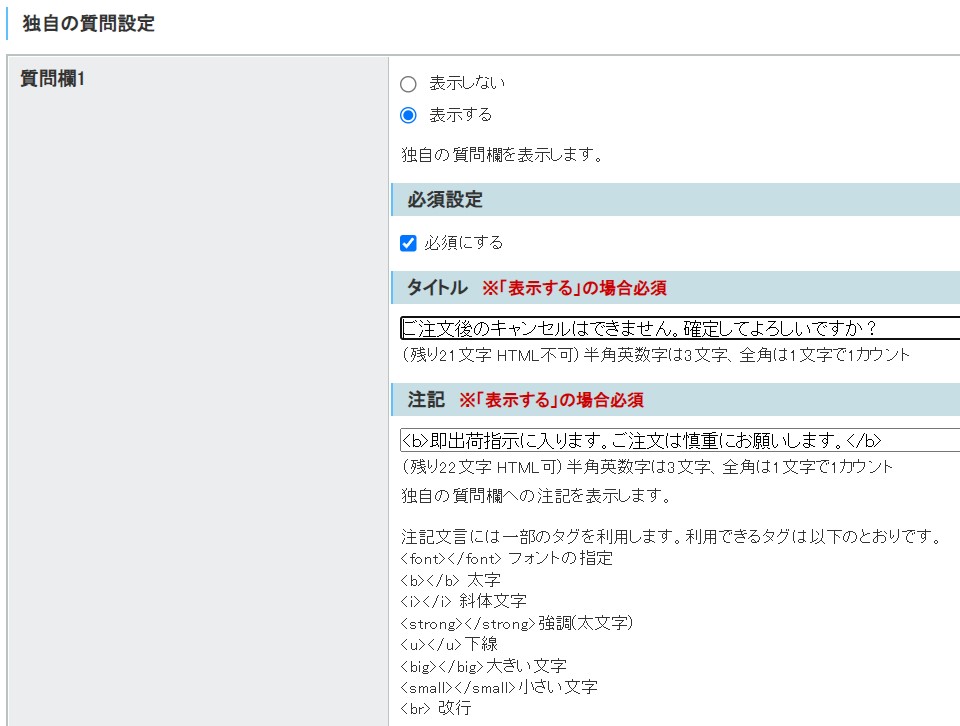Click the strong tag 強調 line
This screenshot has width=960, height=726.
point(517,623)
